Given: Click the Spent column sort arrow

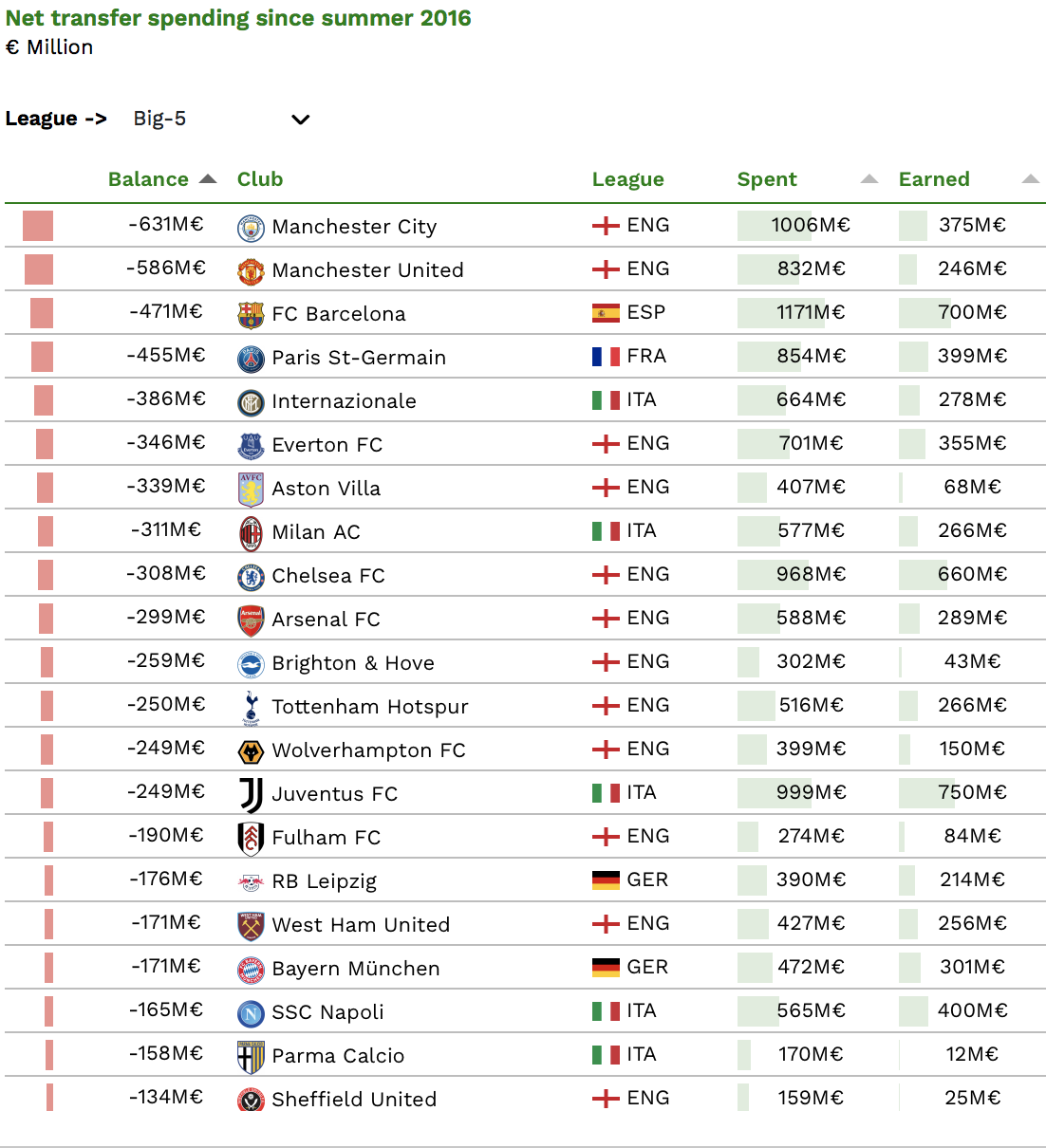Looking at the screenshot, I should click(869, 179).
